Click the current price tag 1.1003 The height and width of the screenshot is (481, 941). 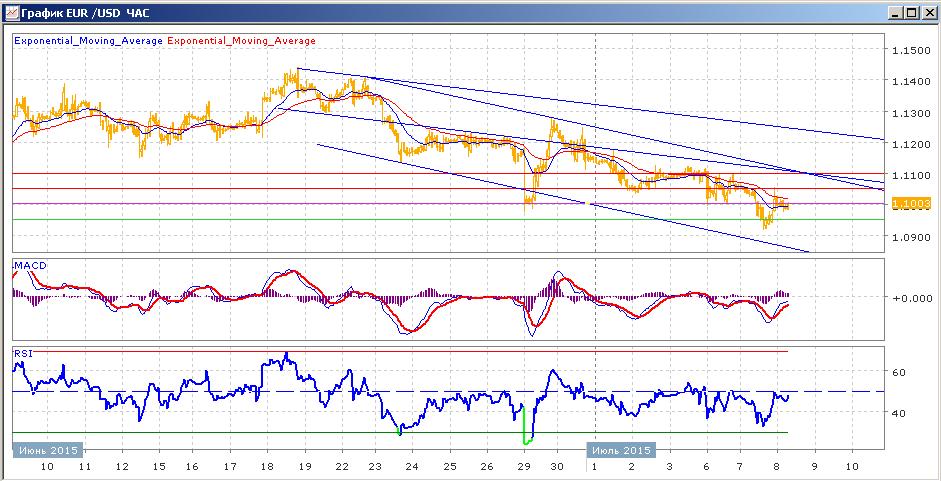911,204
